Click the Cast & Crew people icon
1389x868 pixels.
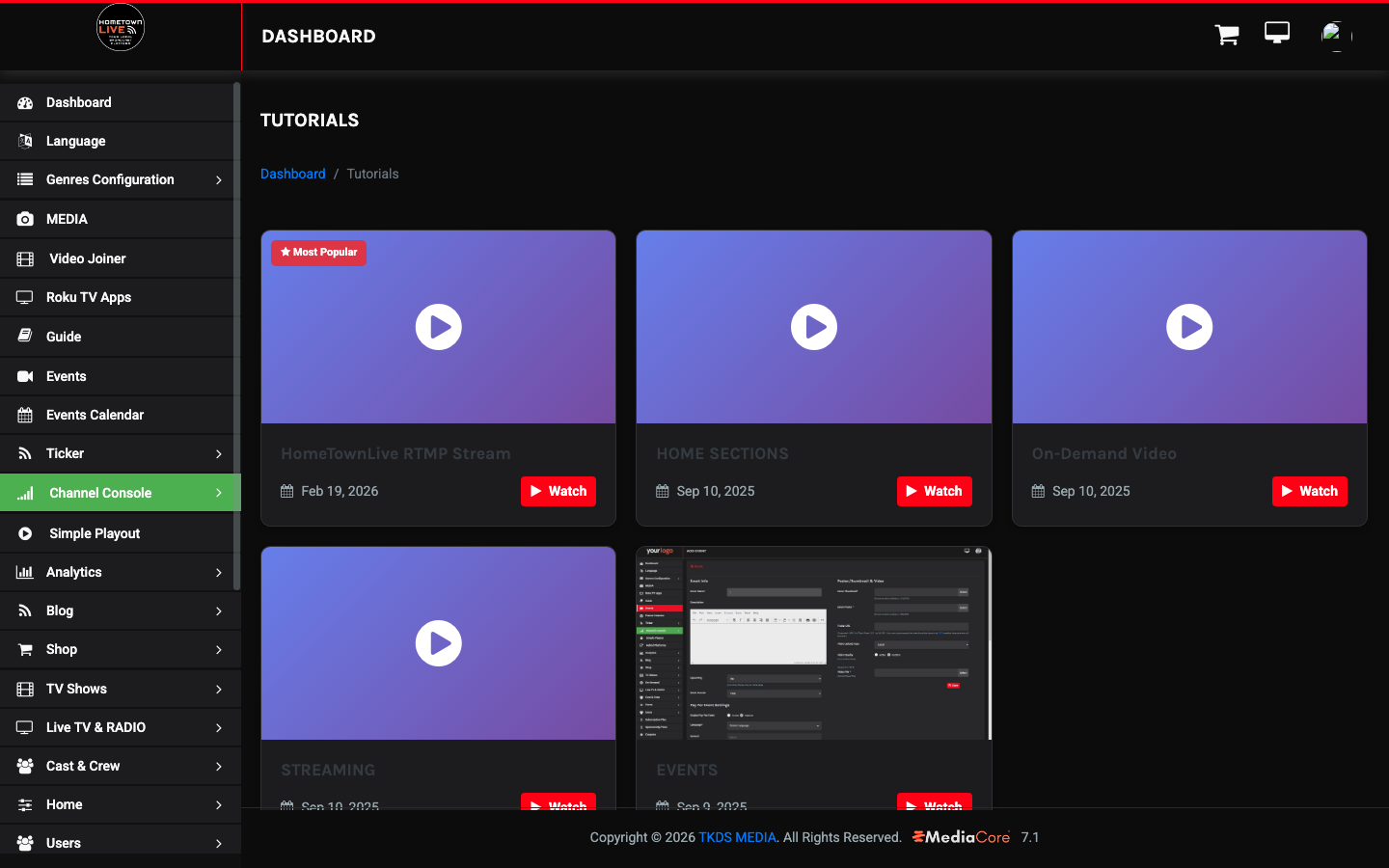tap(25, 766)
